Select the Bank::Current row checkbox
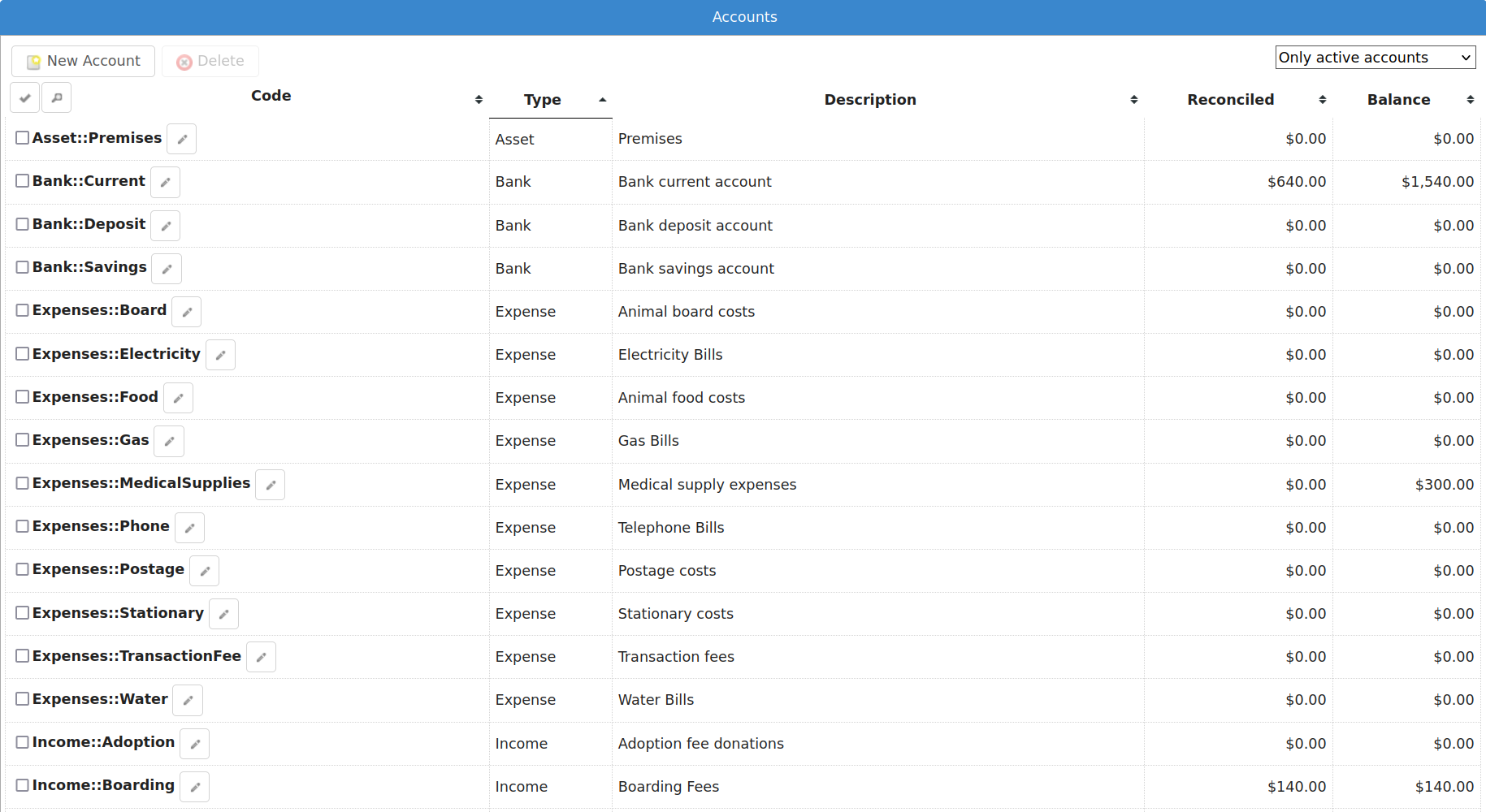Screen dimensions: 1486x812 pos(23,181)
